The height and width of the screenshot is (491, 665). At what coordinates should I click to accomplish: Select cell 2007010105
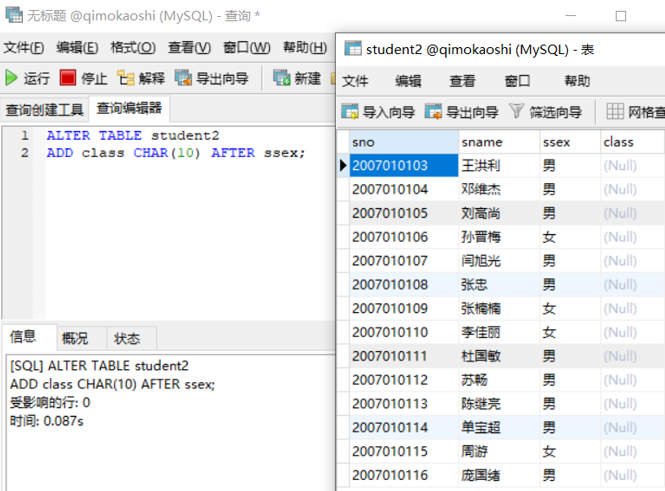click(x=403, y=213)
